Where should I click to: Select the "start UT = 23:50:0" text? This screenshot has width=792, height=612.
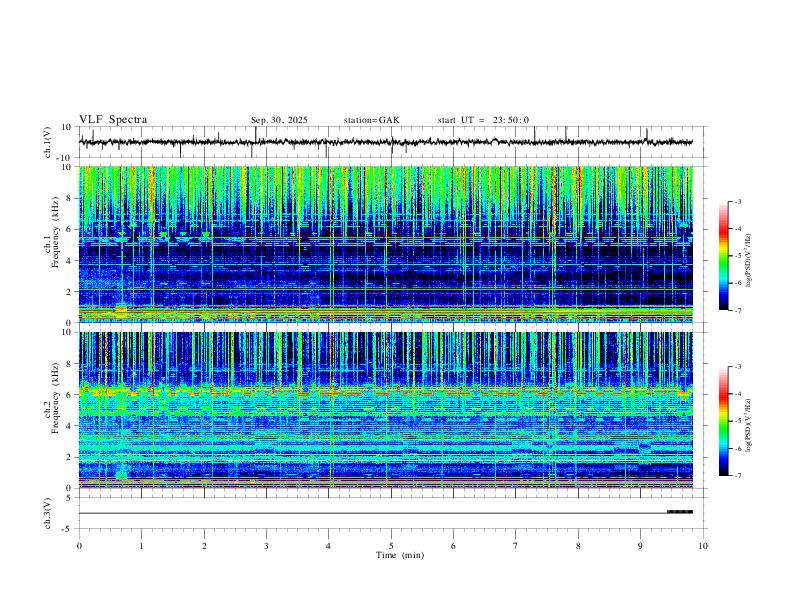click(483, 120)
